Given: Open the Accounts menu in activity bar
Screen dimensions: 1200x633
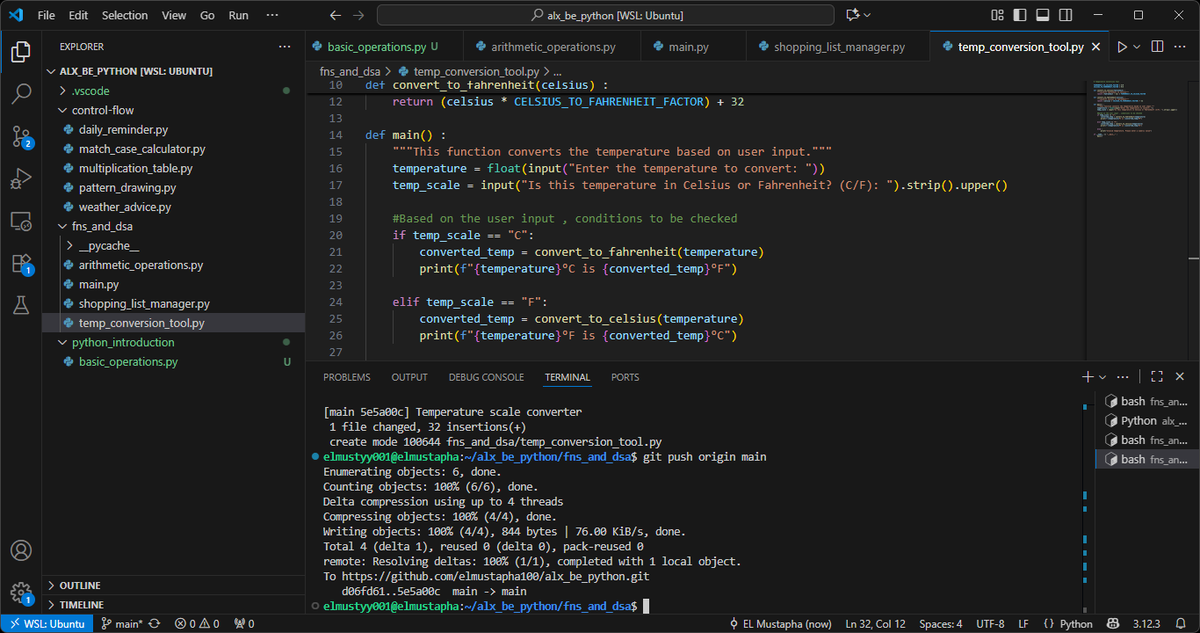Looking at the screenshot, I should 21,550.
